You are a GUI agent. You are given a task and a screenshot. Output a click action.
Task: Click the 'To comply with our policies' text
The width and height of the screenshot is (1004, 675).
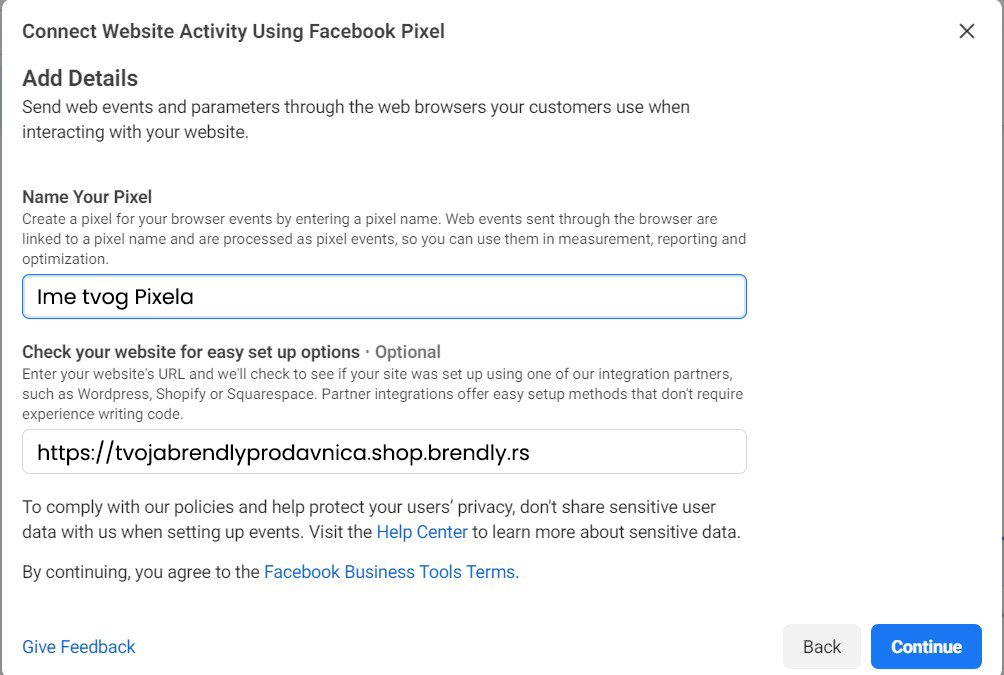pos(369,507)
